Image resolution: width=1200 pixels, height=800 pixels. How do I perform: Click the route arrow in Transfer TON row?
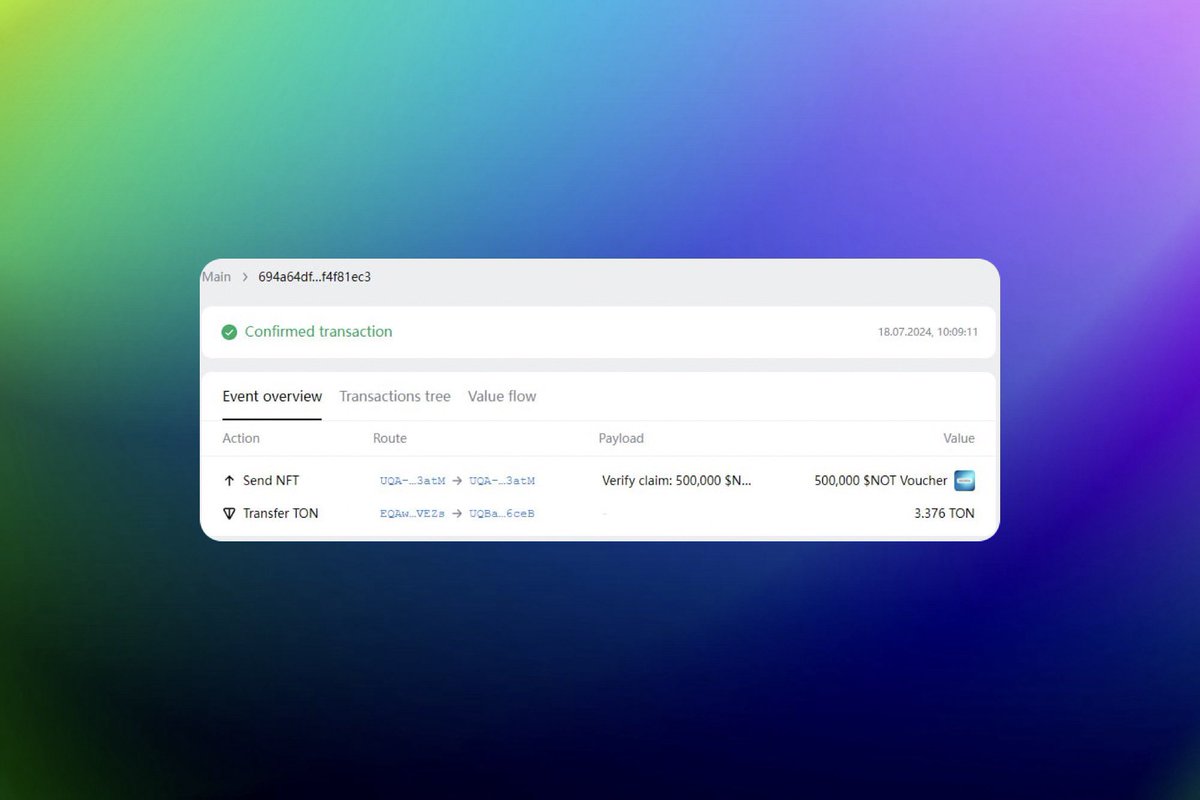(457, 514)
